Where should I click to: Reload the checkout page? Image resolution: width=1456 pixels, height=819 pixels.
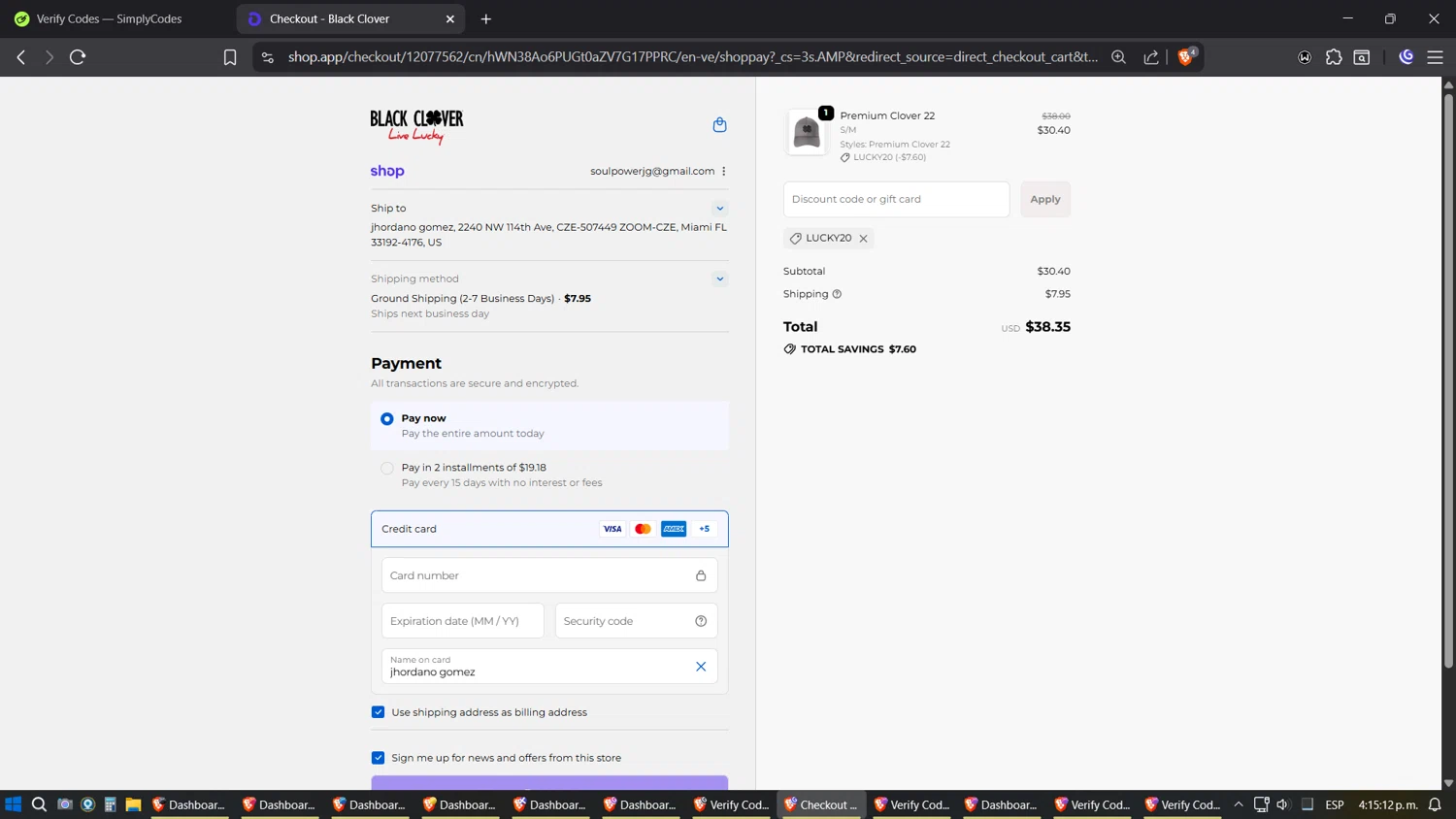point(78,57)
